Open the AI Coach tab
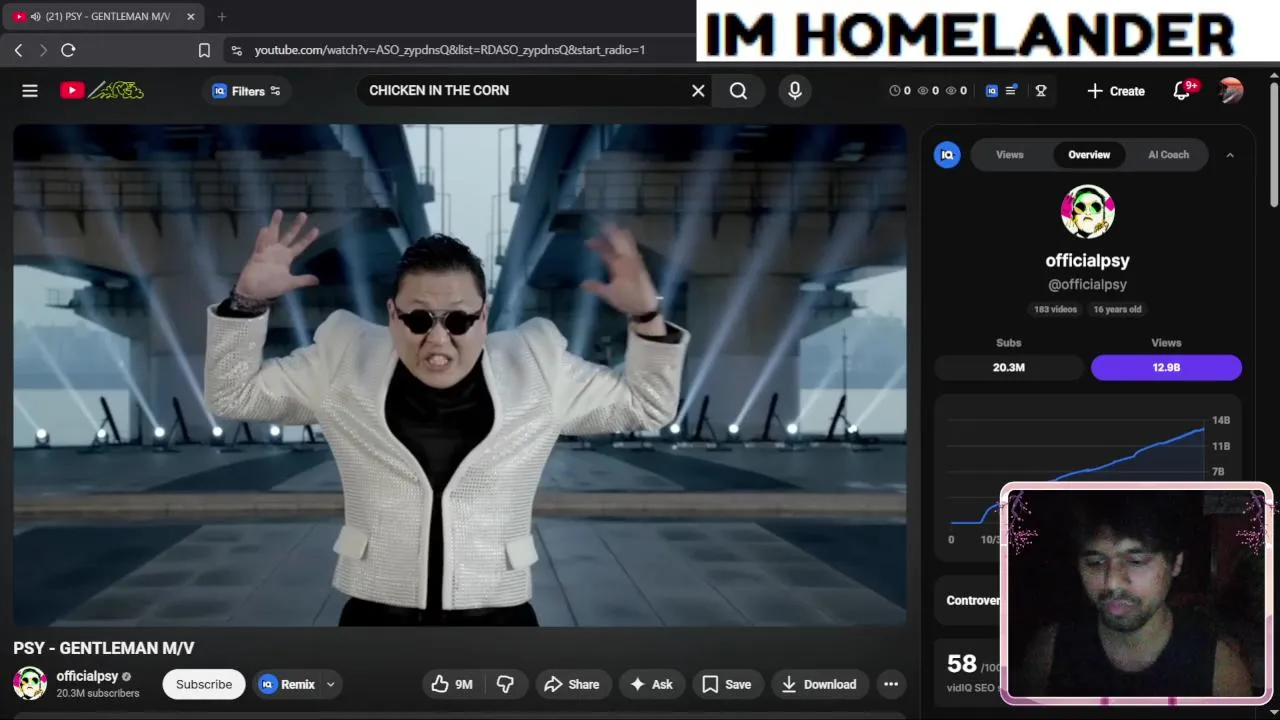This screenshot has height=720, width=1280. (x=1168, y=155)
